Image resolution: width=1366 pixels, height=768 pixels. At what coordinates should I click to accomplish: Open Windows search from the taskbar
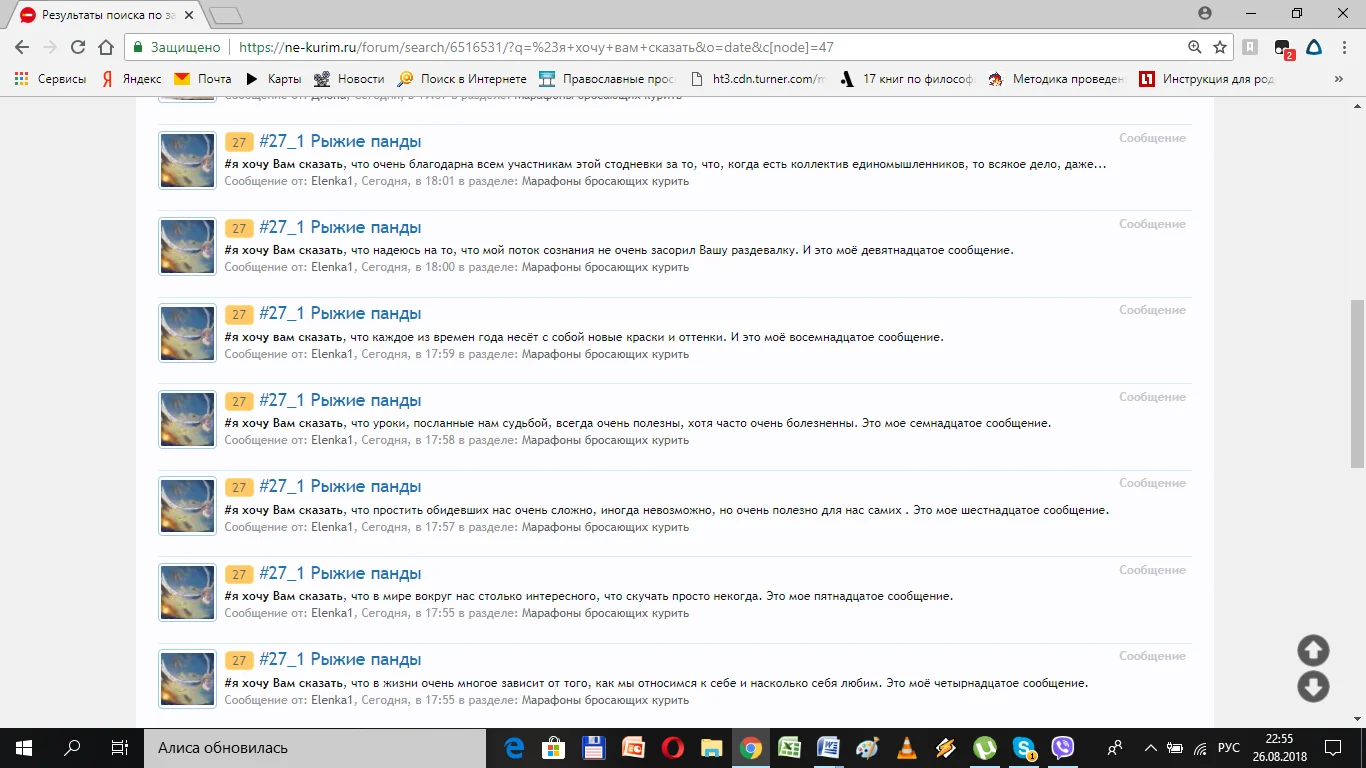click(x=72, y=748)
